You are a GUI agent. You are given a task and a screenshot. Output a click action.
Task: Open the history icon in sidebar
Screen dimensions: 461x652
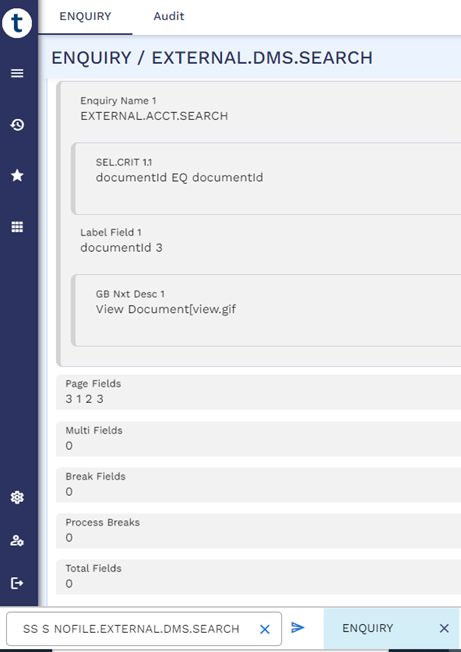coord(17,125)
